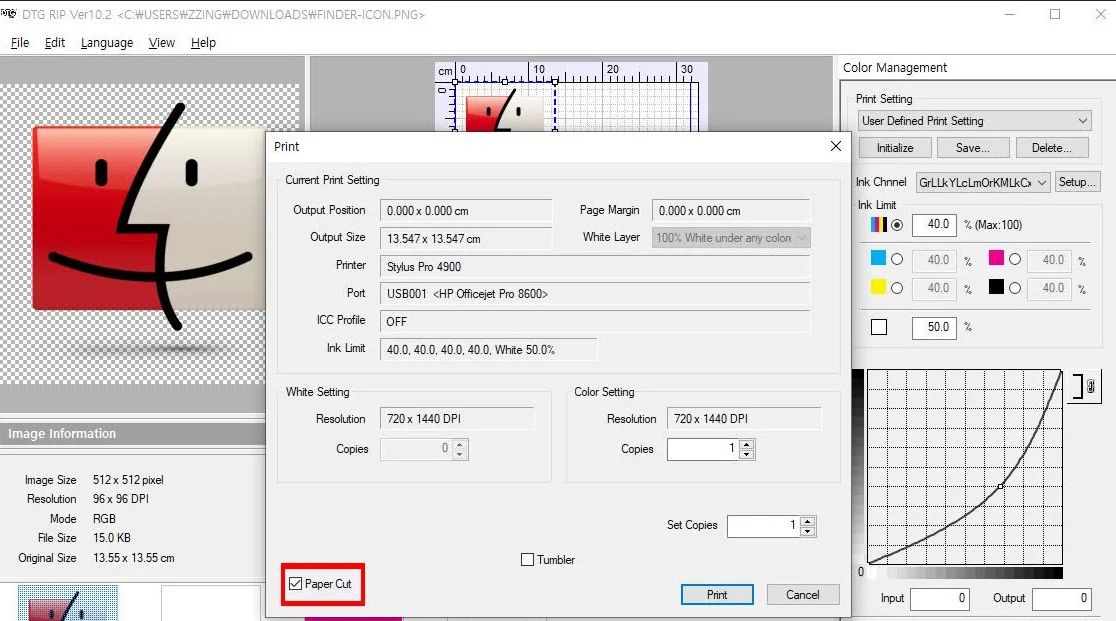Click the Color Setting Copies field
This screenshot has height=621, width=1116.
pos(703,449)
